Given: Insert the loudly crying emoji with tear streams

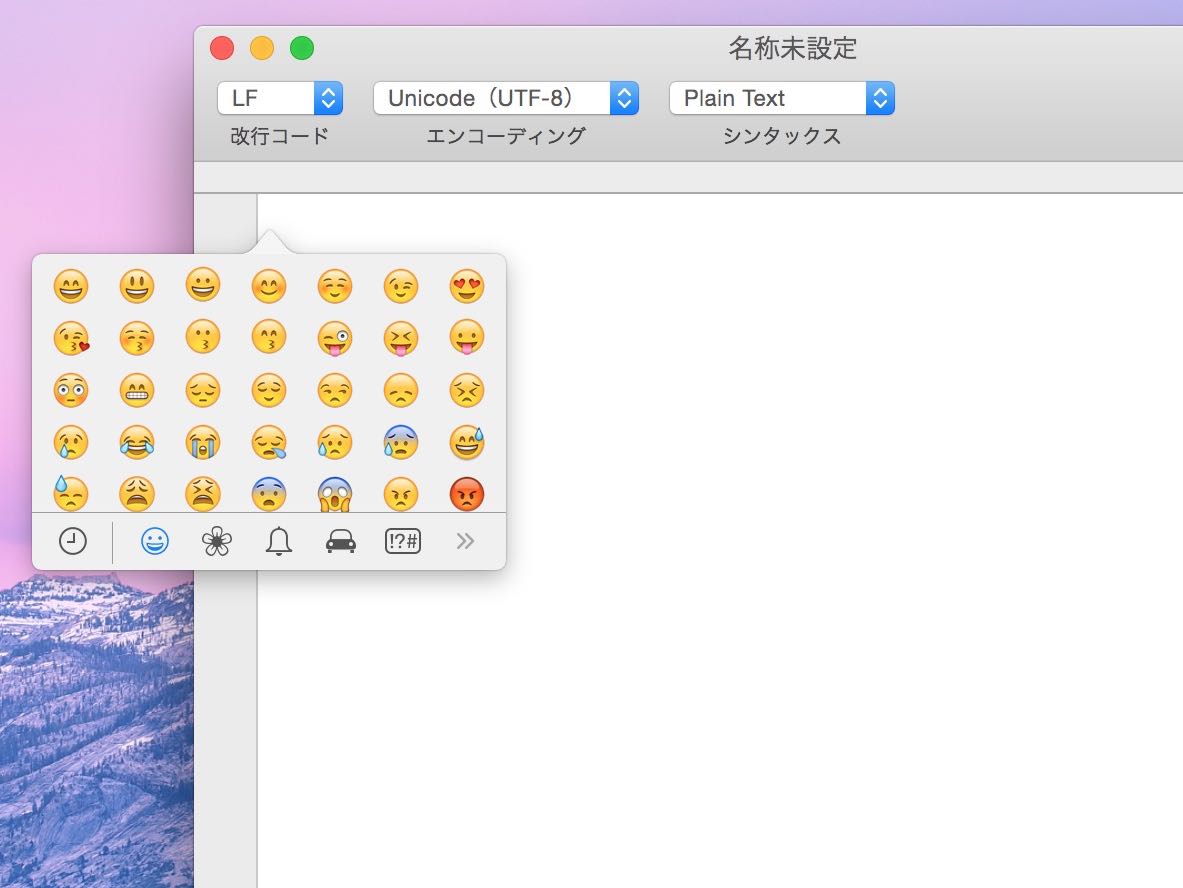Looking at the screenshot, I should click(203, 442).
